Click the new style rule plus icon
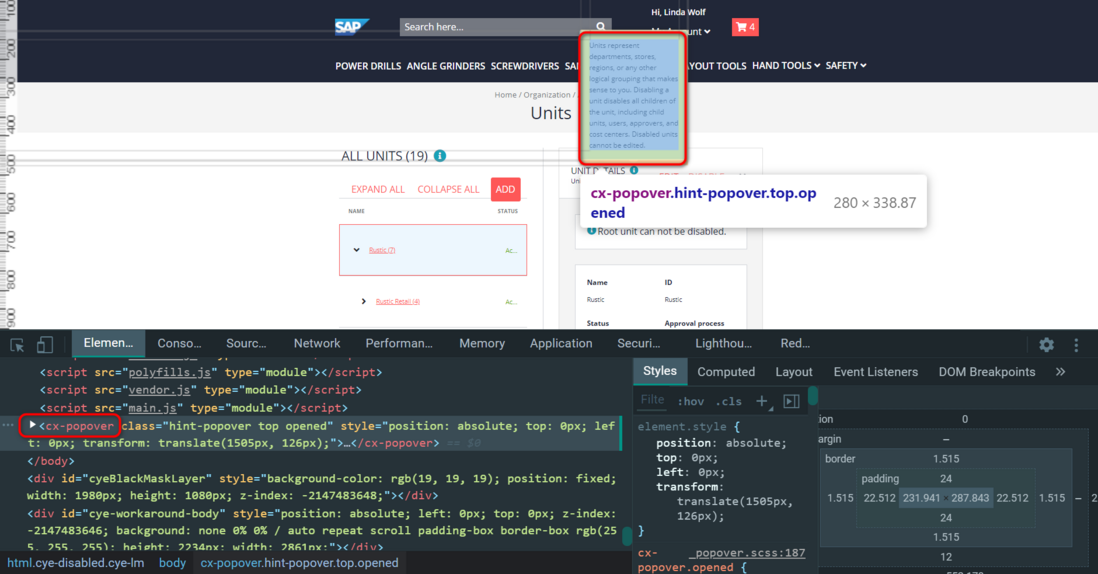 (x=762, y=401)
